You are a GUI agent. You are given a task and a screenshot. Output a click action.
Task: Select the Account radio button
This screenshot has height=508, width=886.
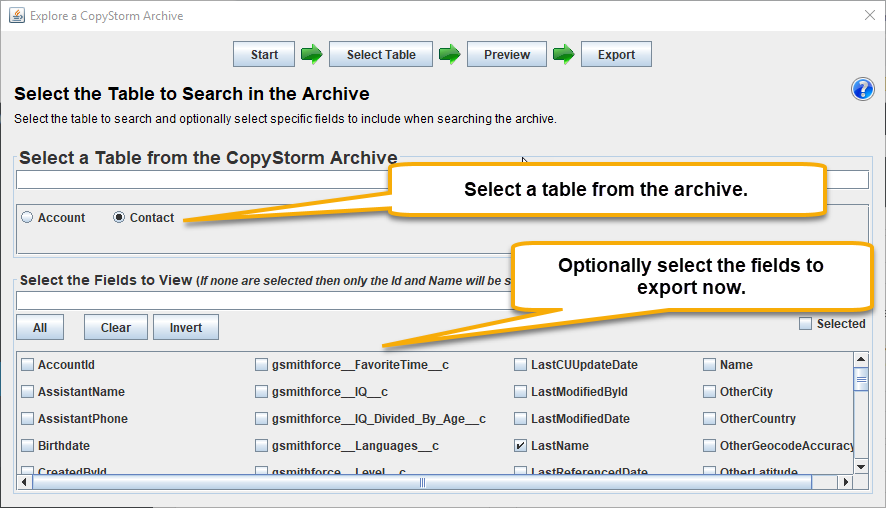coord(27,218)
